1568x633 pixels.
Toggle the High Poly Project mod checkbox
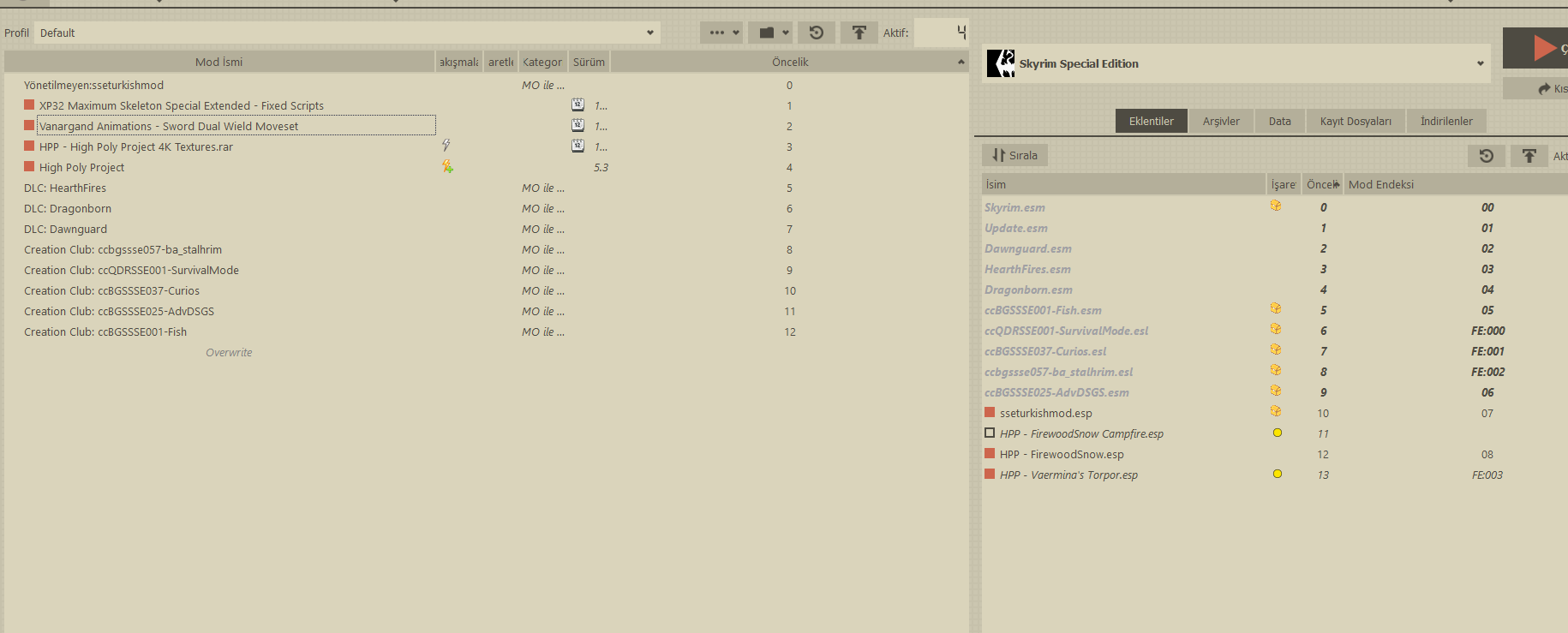click(29, 166)
